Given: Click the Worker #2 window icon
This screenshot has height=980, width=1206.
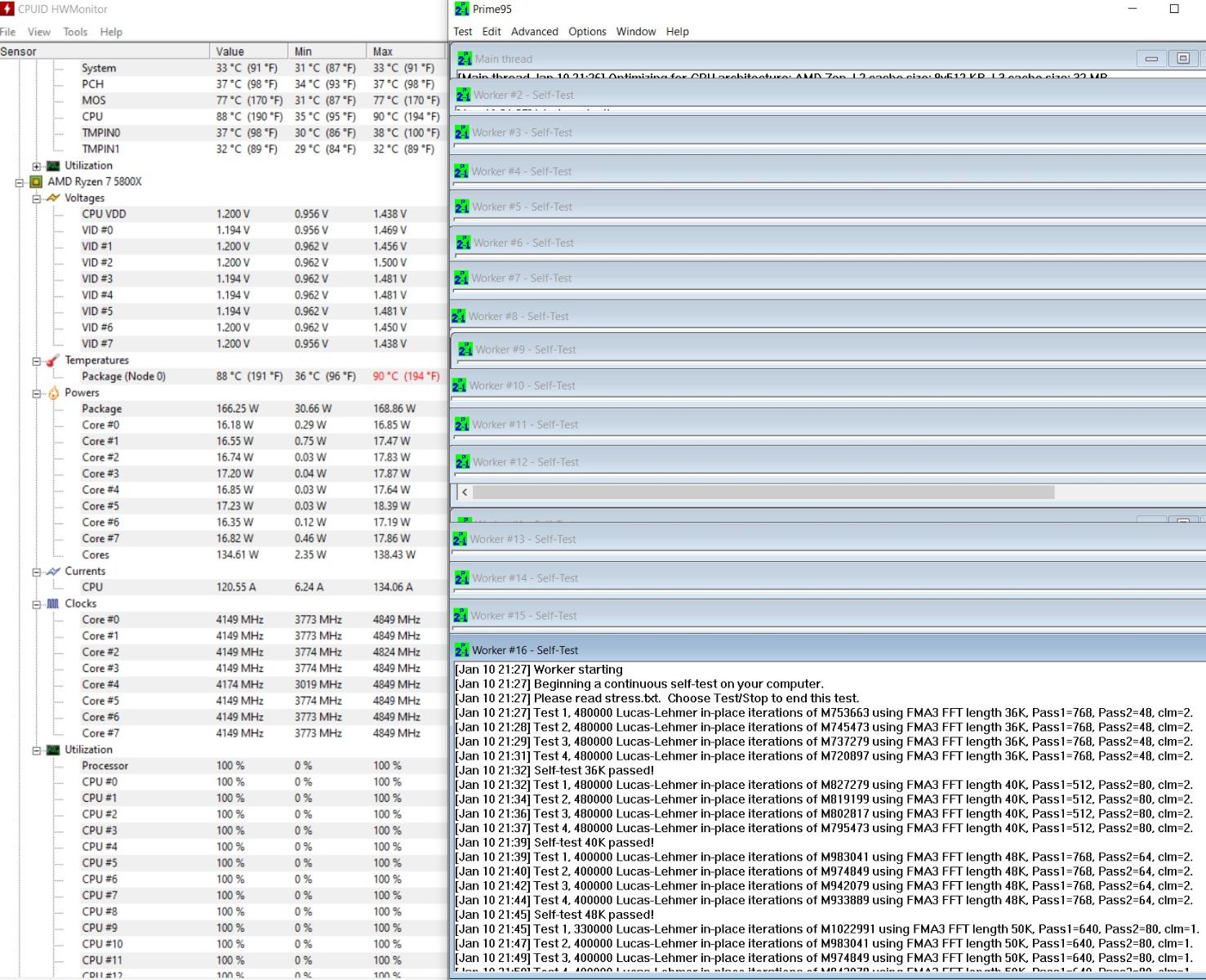Looking at the screenshot, I should pyautogui.click(x=463, y=95).
